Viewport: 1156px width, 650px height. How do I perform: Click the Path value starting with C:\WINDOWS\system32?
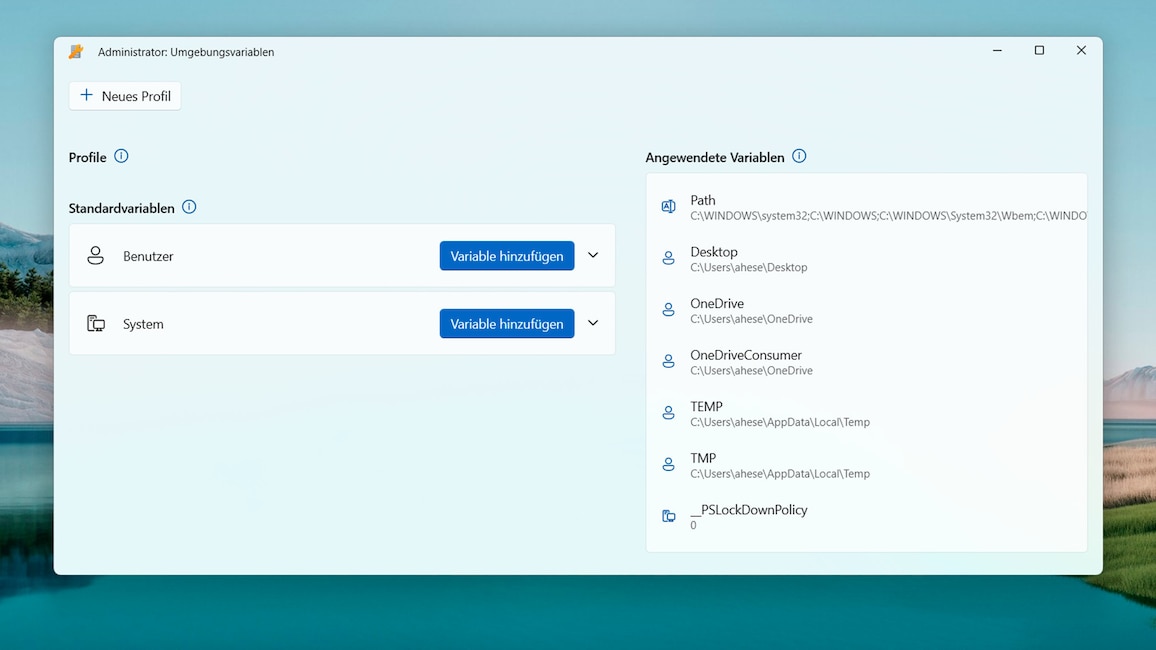[x=888, y=216]
